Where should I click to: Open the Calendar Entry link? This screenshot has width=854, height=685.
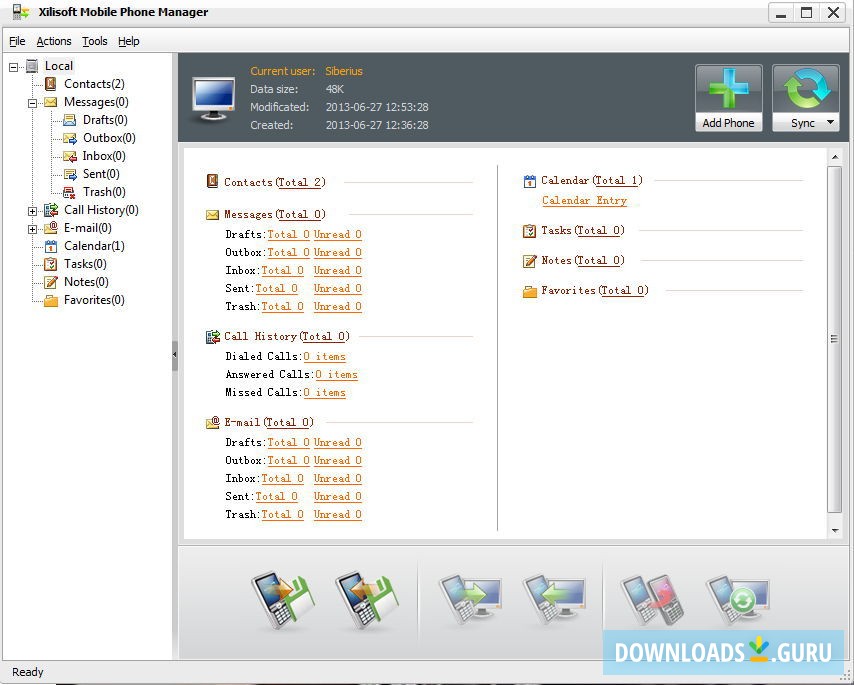coord(584,200)
